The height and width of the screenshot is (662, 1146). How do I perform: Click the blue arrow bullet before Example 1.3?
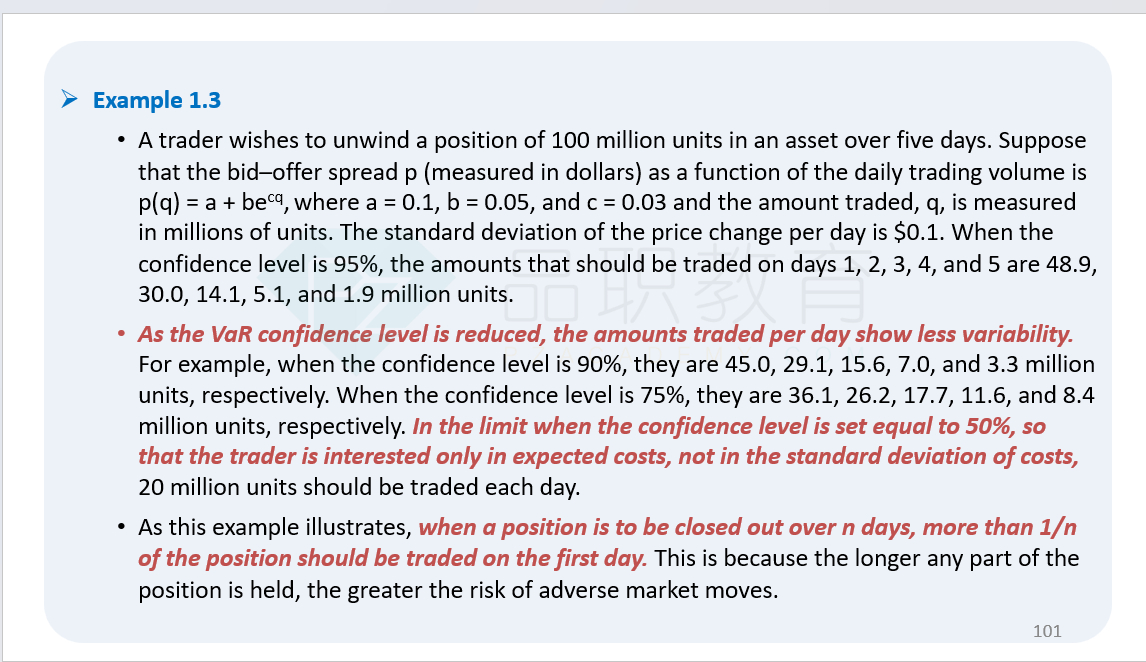[69, 99]
